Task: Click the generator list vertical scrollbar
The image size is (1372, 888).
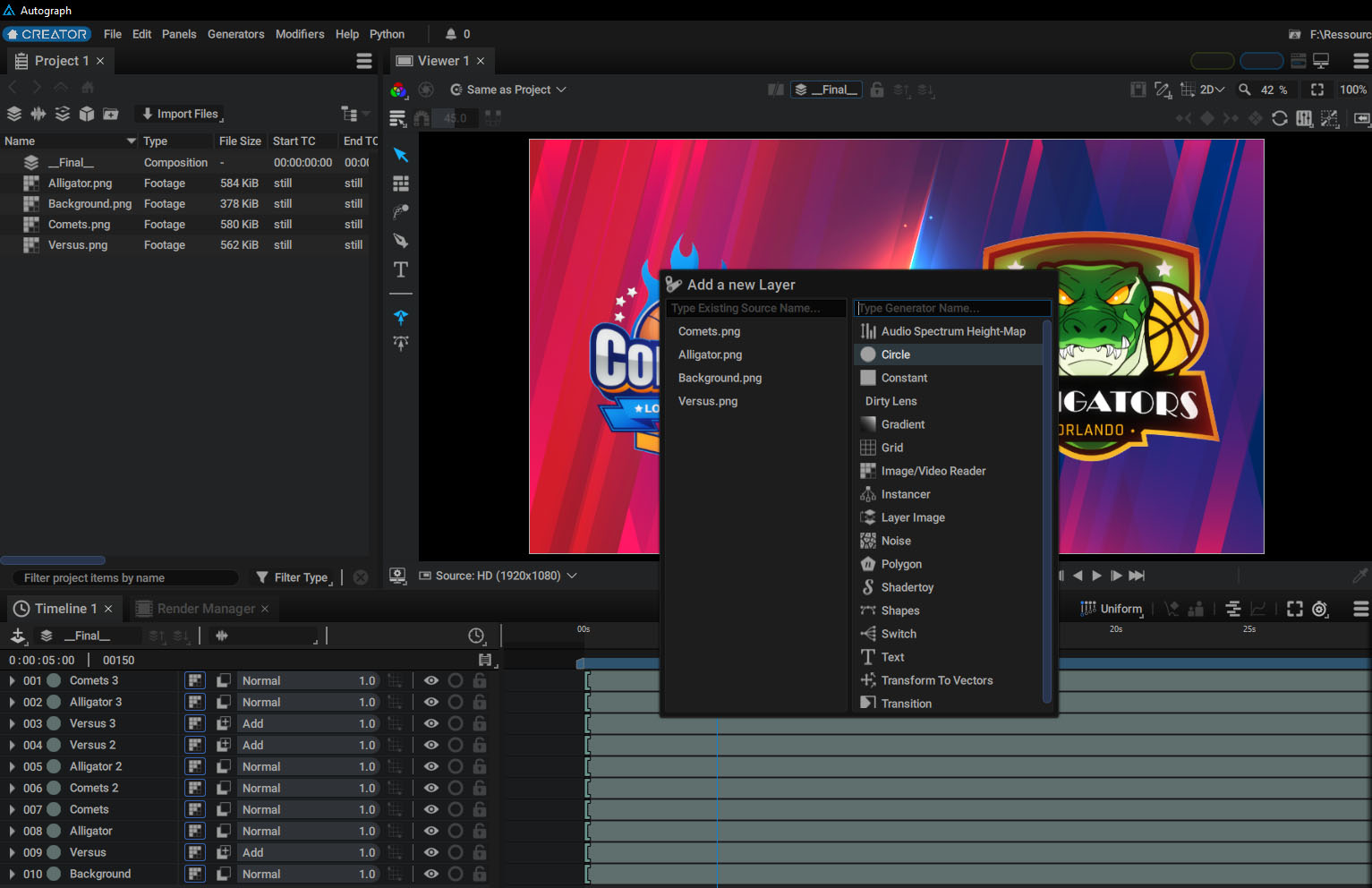Action: (x=1047, y=511)
